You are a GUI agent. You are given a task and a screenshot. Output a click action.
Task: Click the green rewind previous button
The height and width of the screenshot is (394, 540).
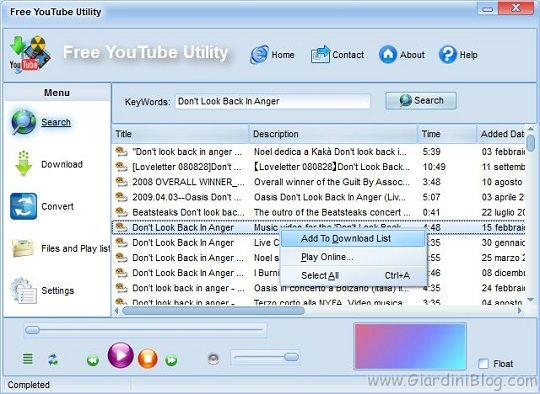(93, 361)
